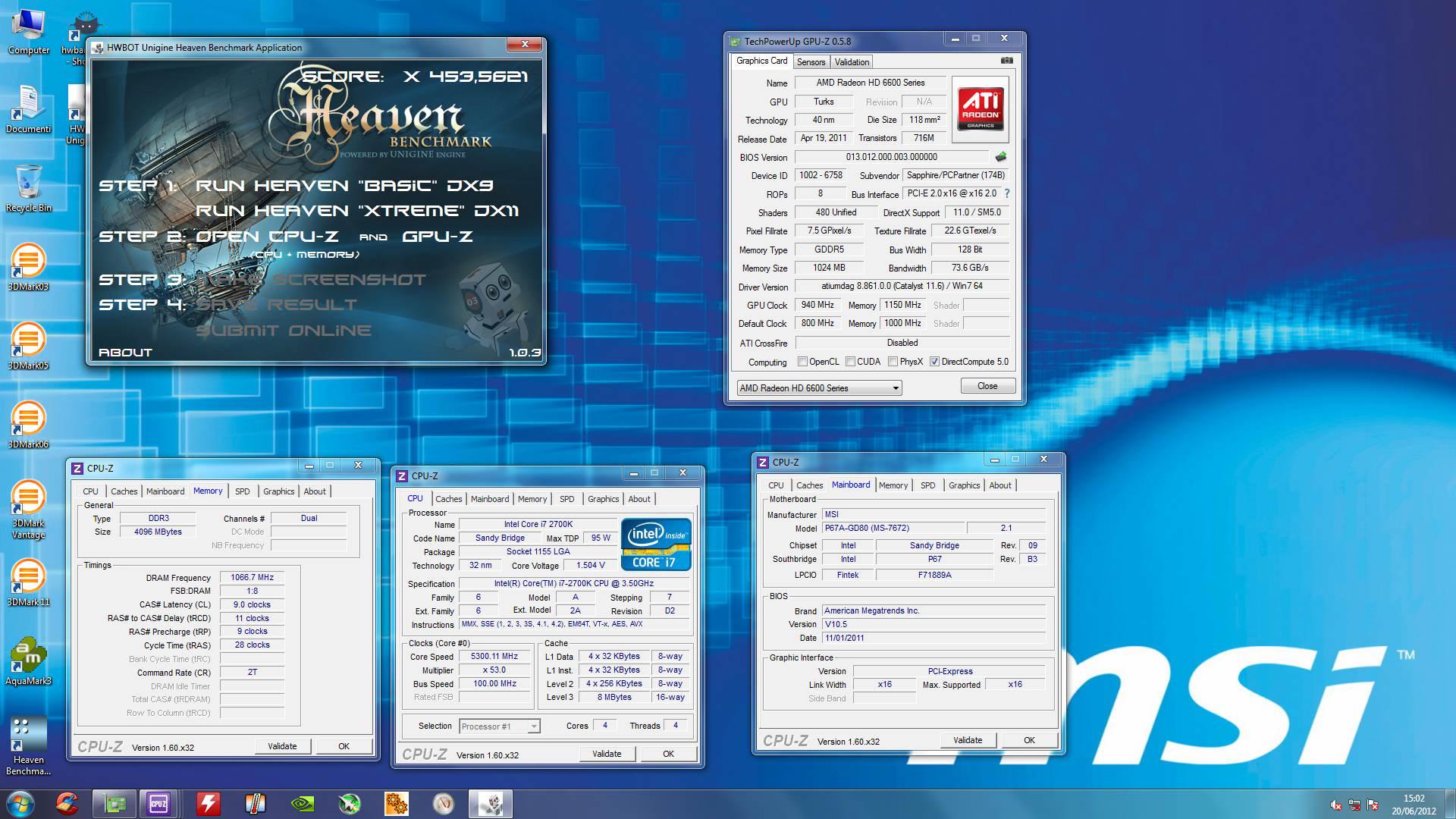Click Run Heaven "Basic" DX9
The image size is (1456, 819).
pos(344,186)
